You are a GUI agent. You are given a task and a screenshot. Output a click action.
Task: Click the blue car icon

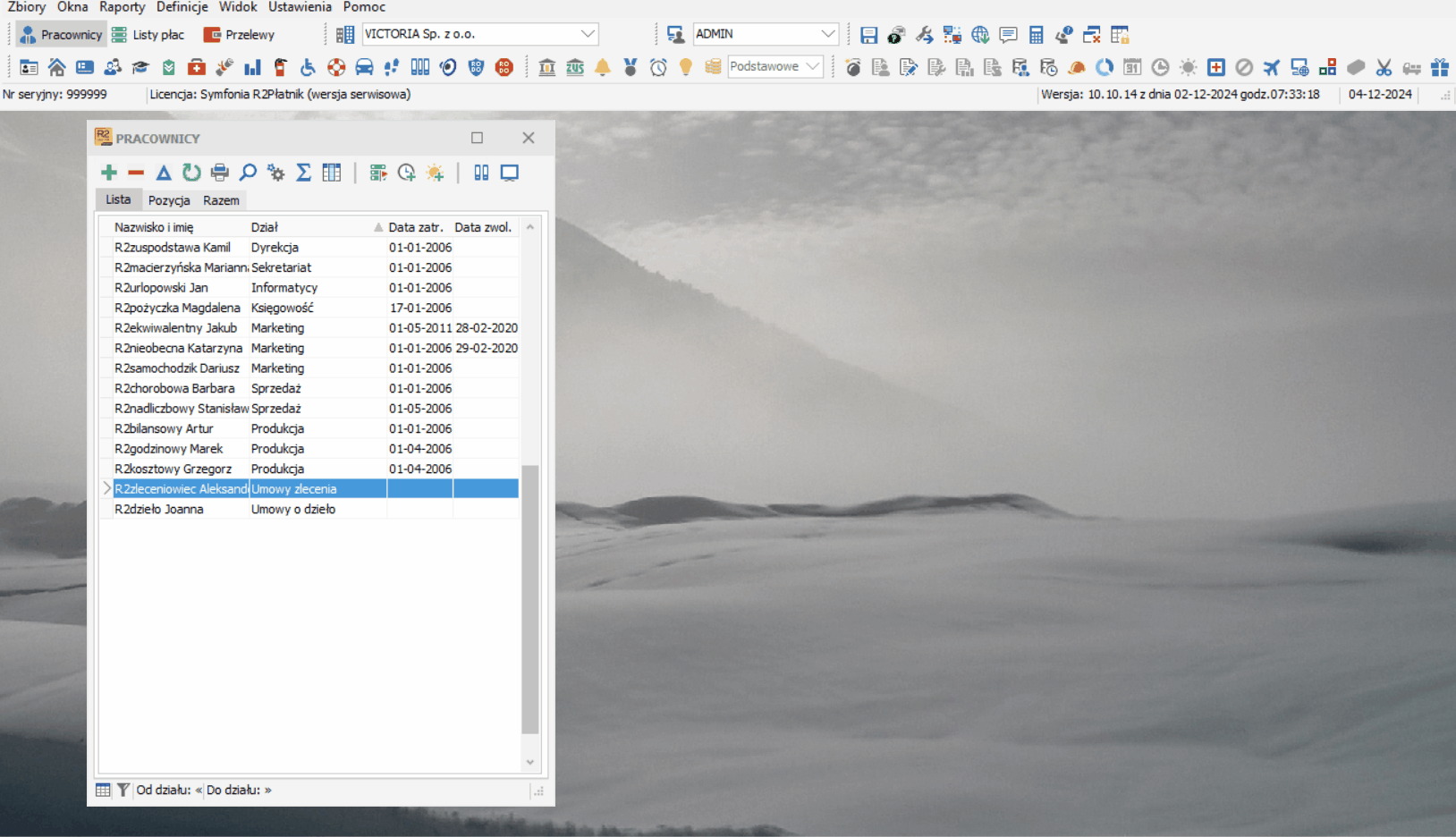364,67
